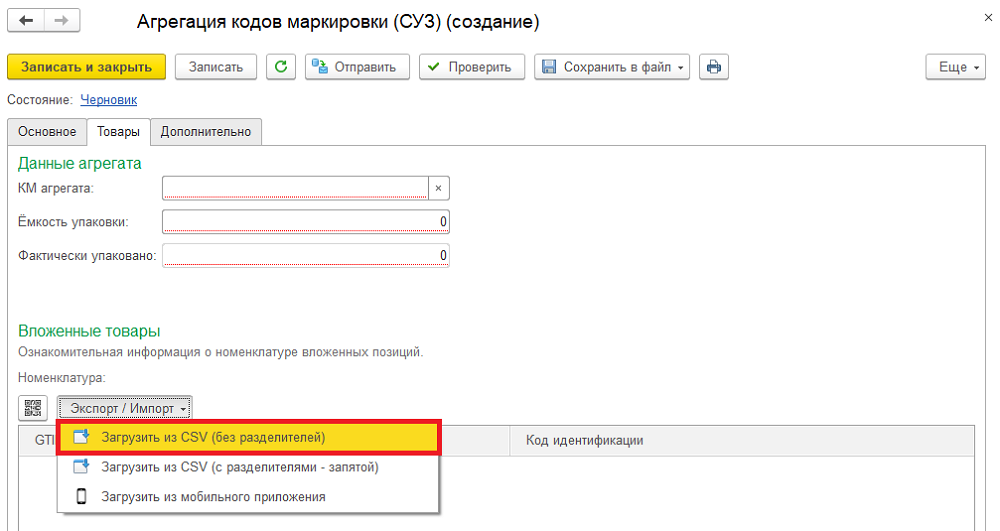This screenshot has height=531, width=1000.
Task: Click the barcode scan icon button
Action: point(33,408)
